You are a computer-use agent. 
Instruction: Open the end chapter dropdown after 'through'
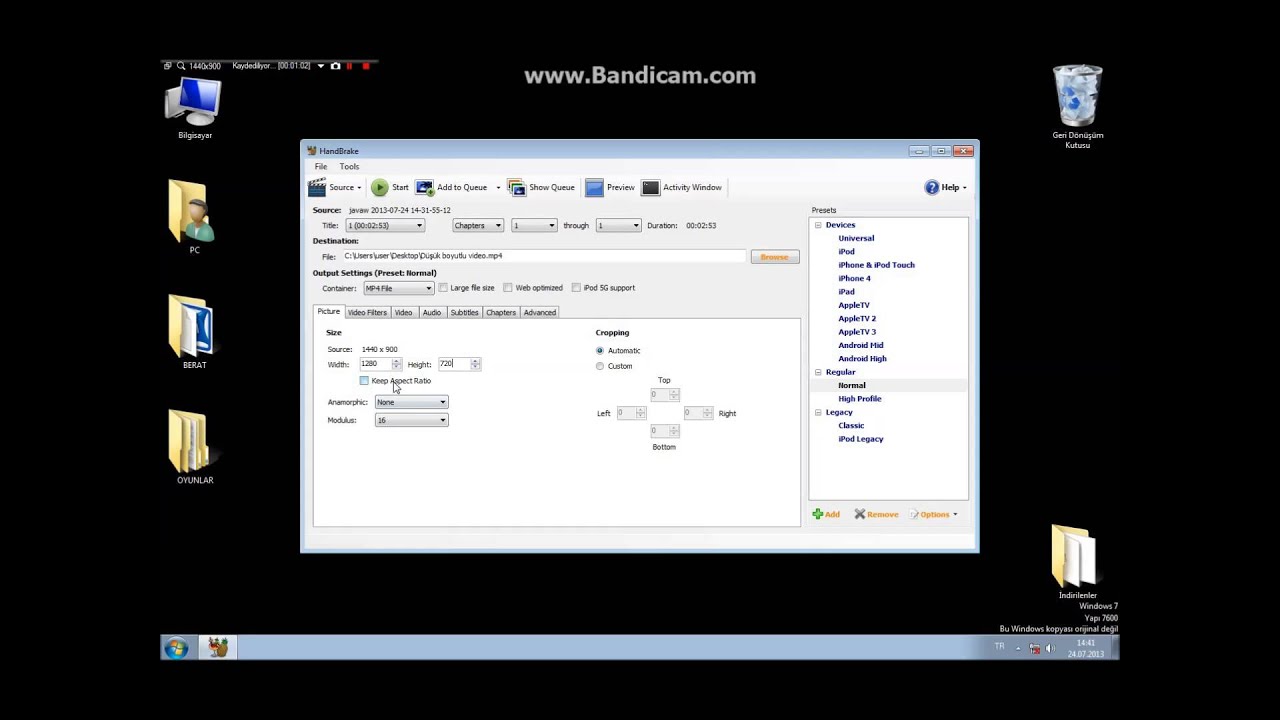pyautogui.click(x=618, y=226)
